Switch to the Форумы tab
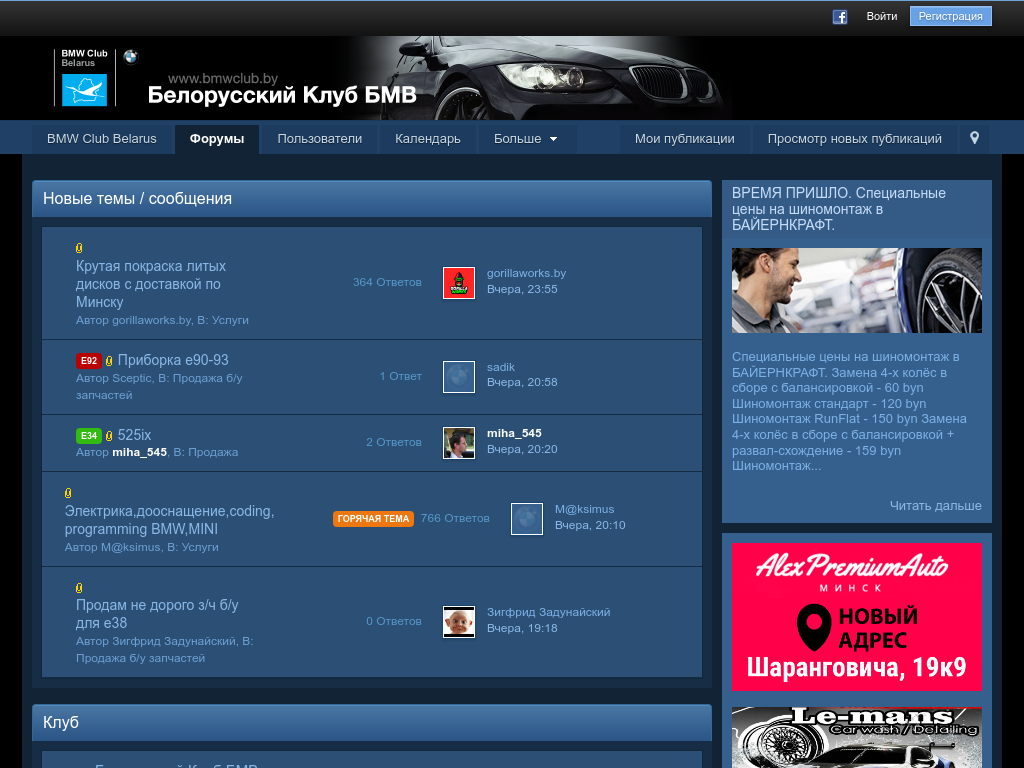Image resolution: width=1024 pixels, height=768 pixels. (x=217, y=139)
